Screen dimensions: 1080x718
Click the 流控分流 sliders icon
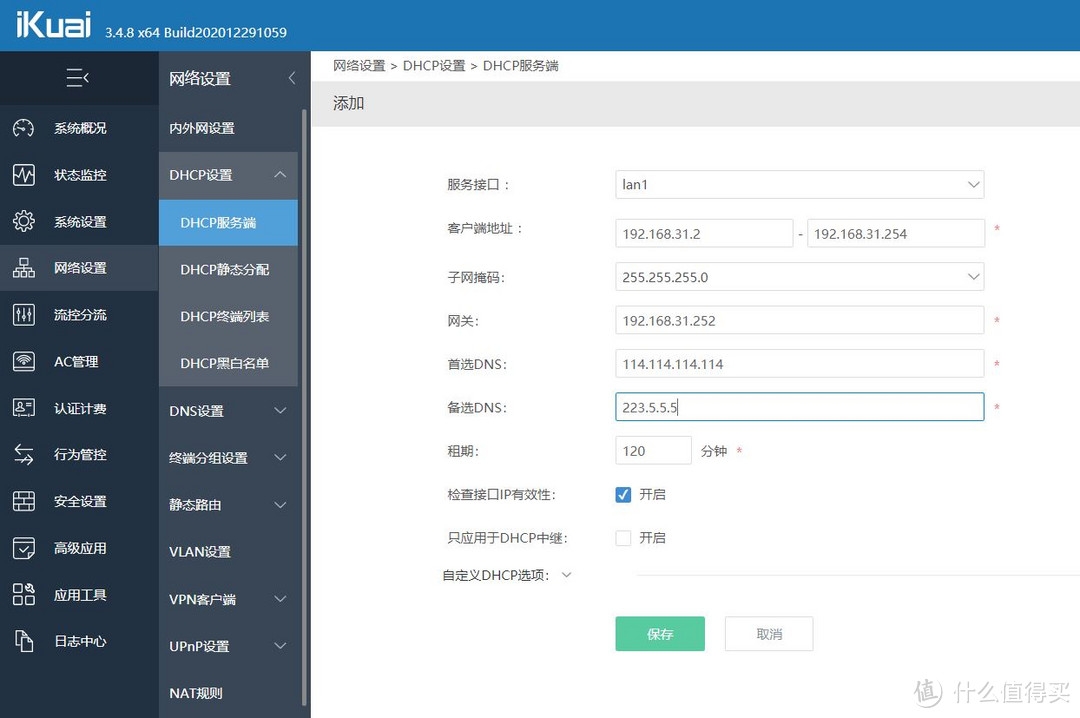[23, 315]
